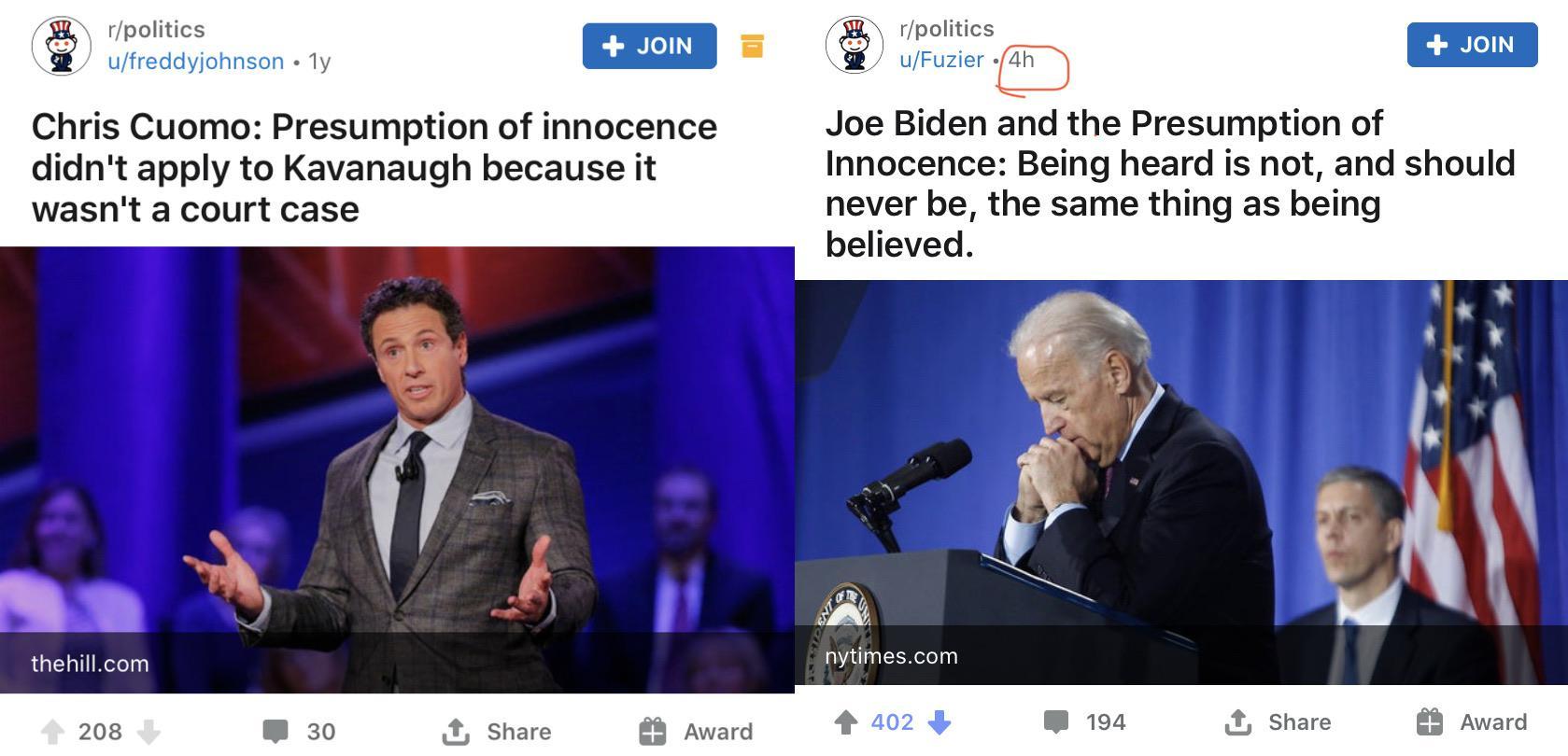
Task: Award the Joe Biden post
Action: click(1472, 722)
